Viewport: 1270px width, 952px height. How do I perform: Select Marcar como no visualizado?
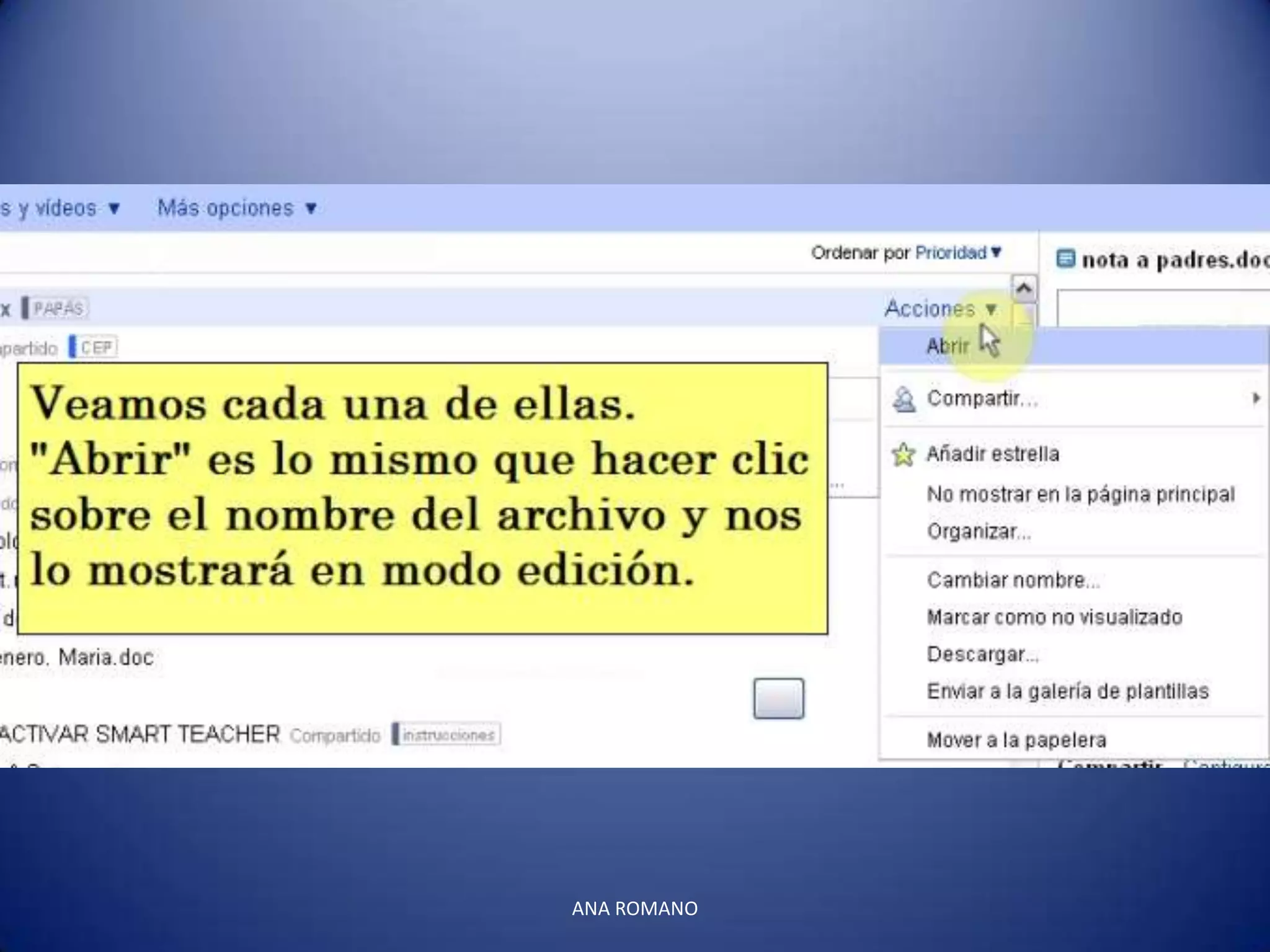(x=1054, y=617)
